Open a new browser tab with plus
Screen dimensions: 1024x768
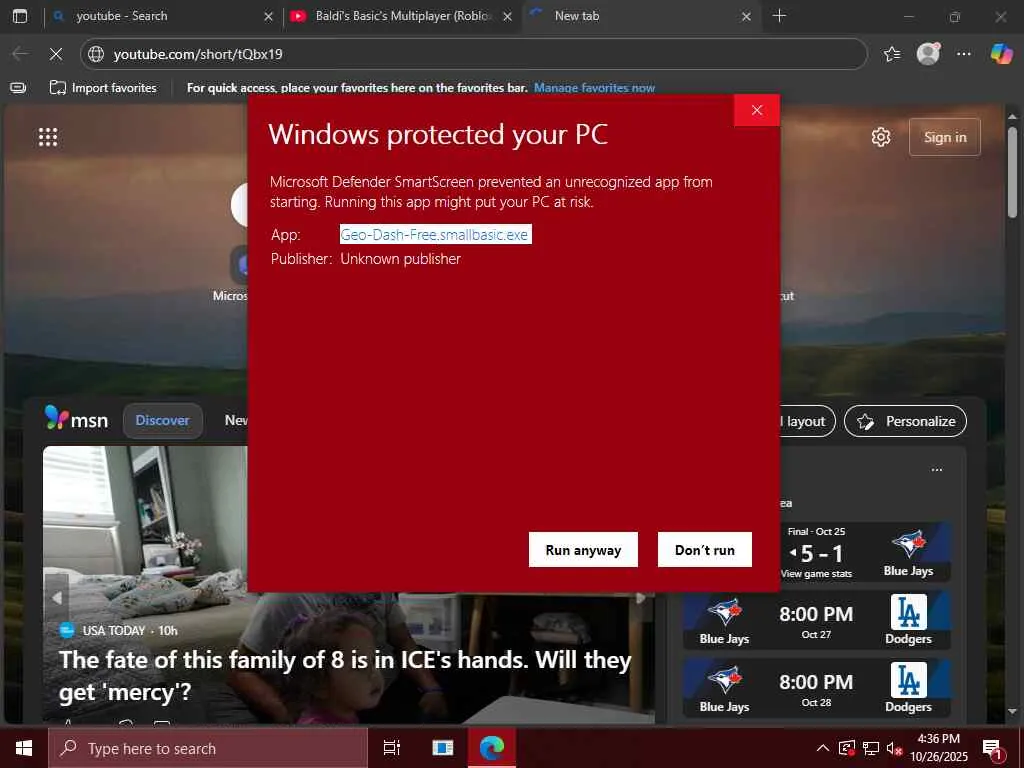pyautogui.click(x=779, y=16)
